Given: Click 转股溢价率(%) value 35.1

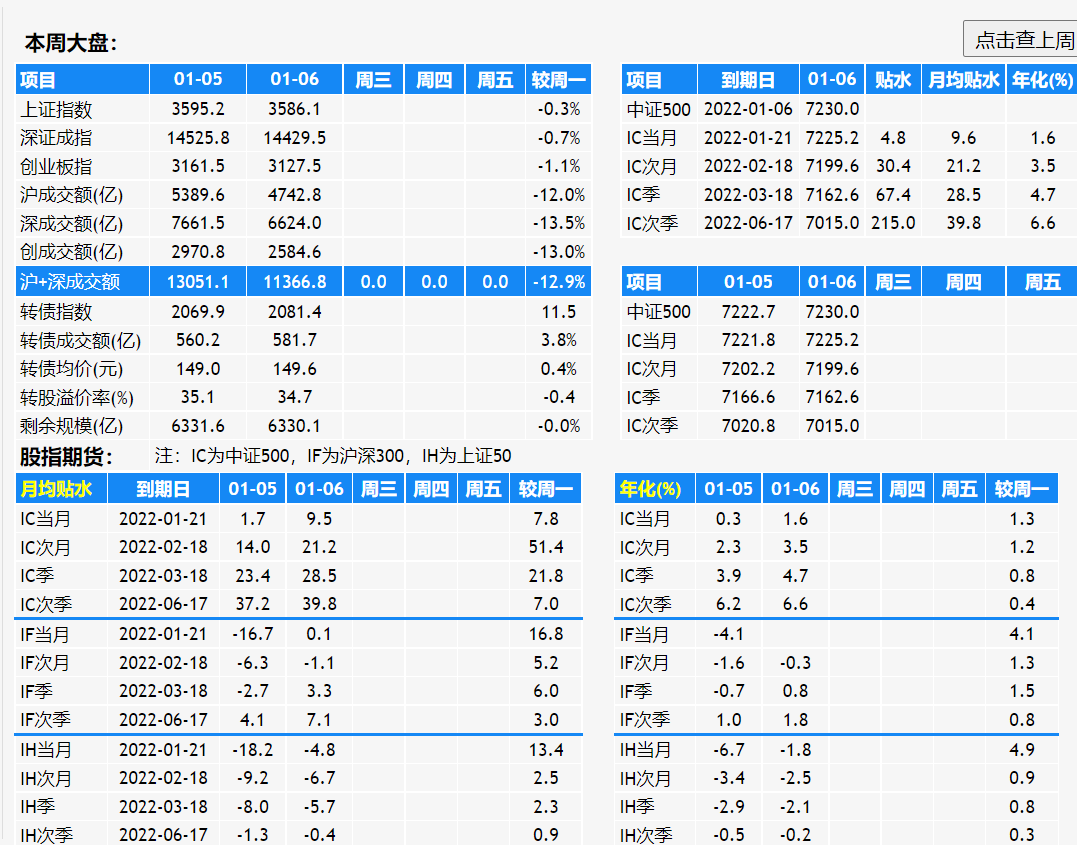Looking at the screenshot, I should [x=198, y=397].
